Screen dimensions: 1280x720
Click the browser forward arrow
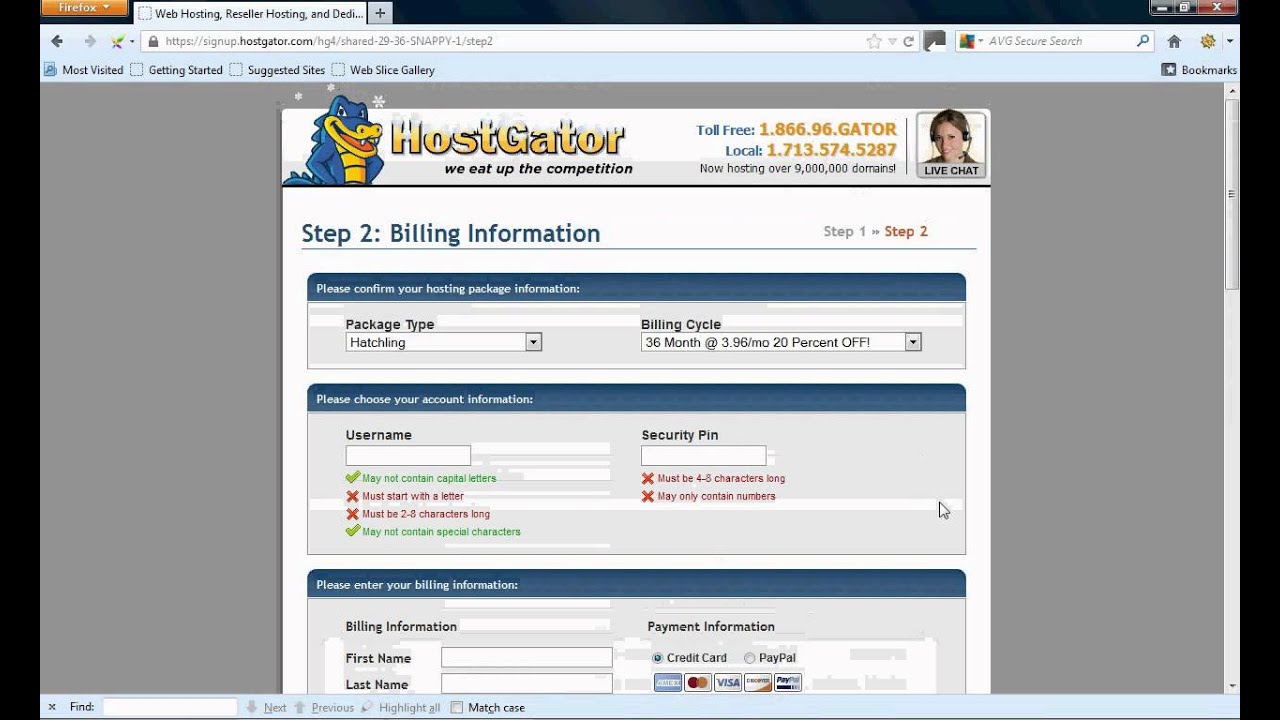(90, 41)
